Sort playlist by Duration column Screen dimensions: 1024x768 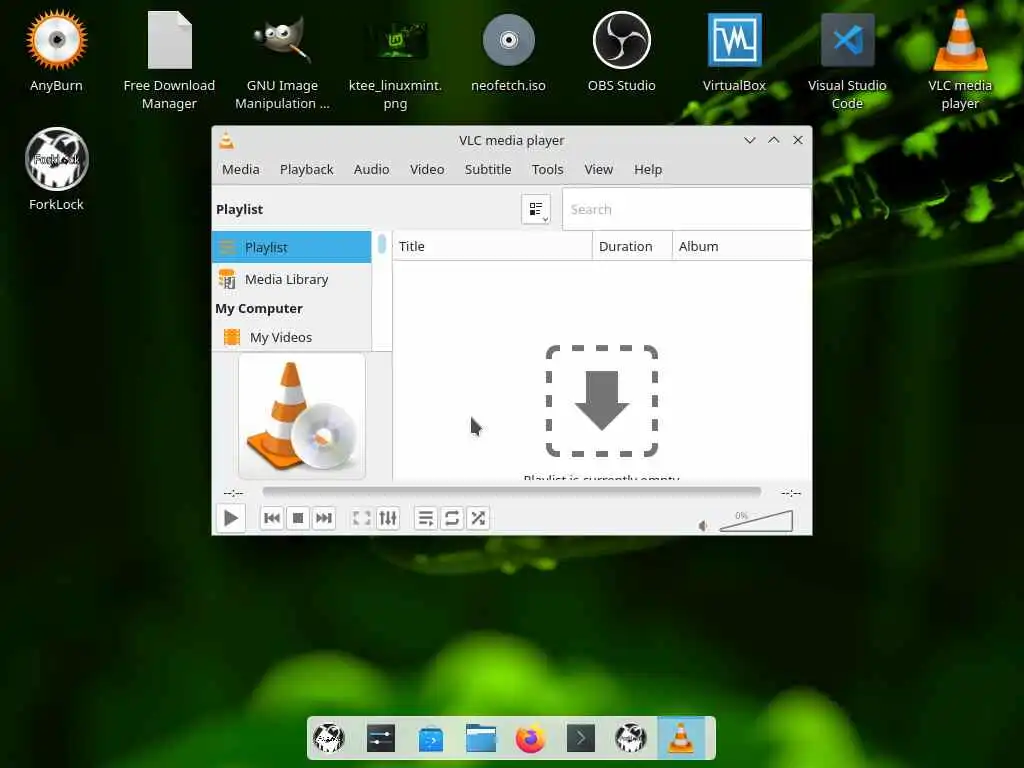[632, 246]
